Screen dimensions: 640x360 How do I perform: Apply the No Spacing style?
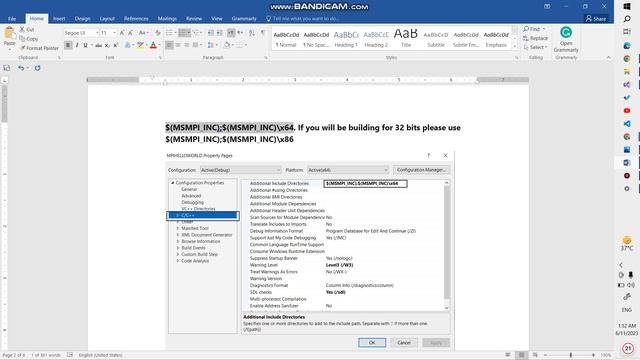[316, 39]
